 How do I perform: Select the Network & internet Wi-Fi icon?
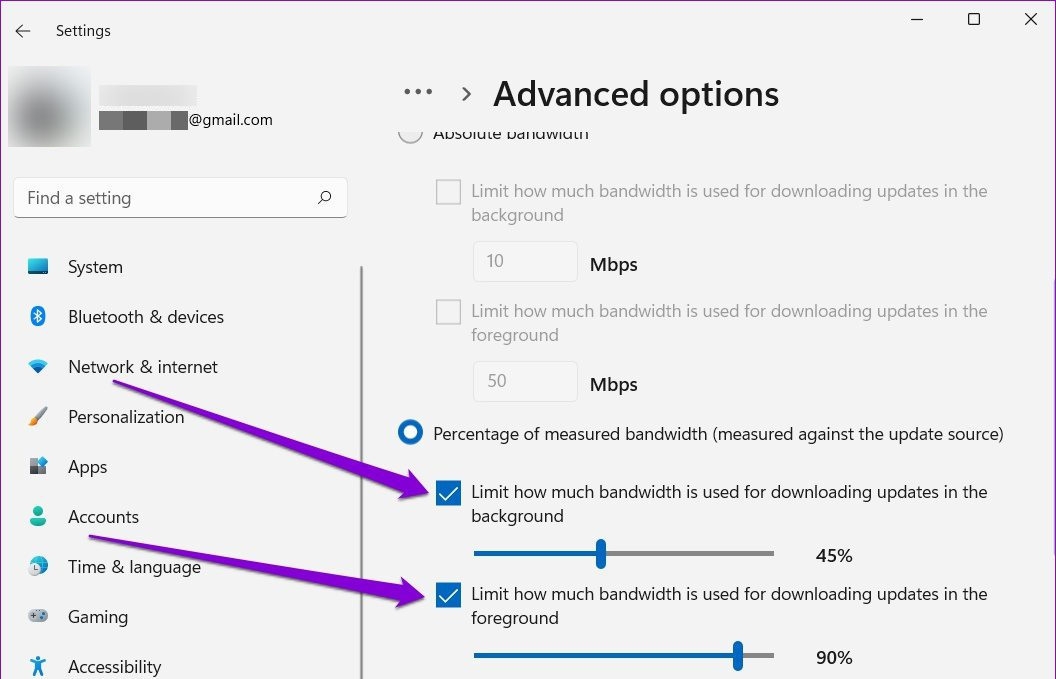coord(38,366)
